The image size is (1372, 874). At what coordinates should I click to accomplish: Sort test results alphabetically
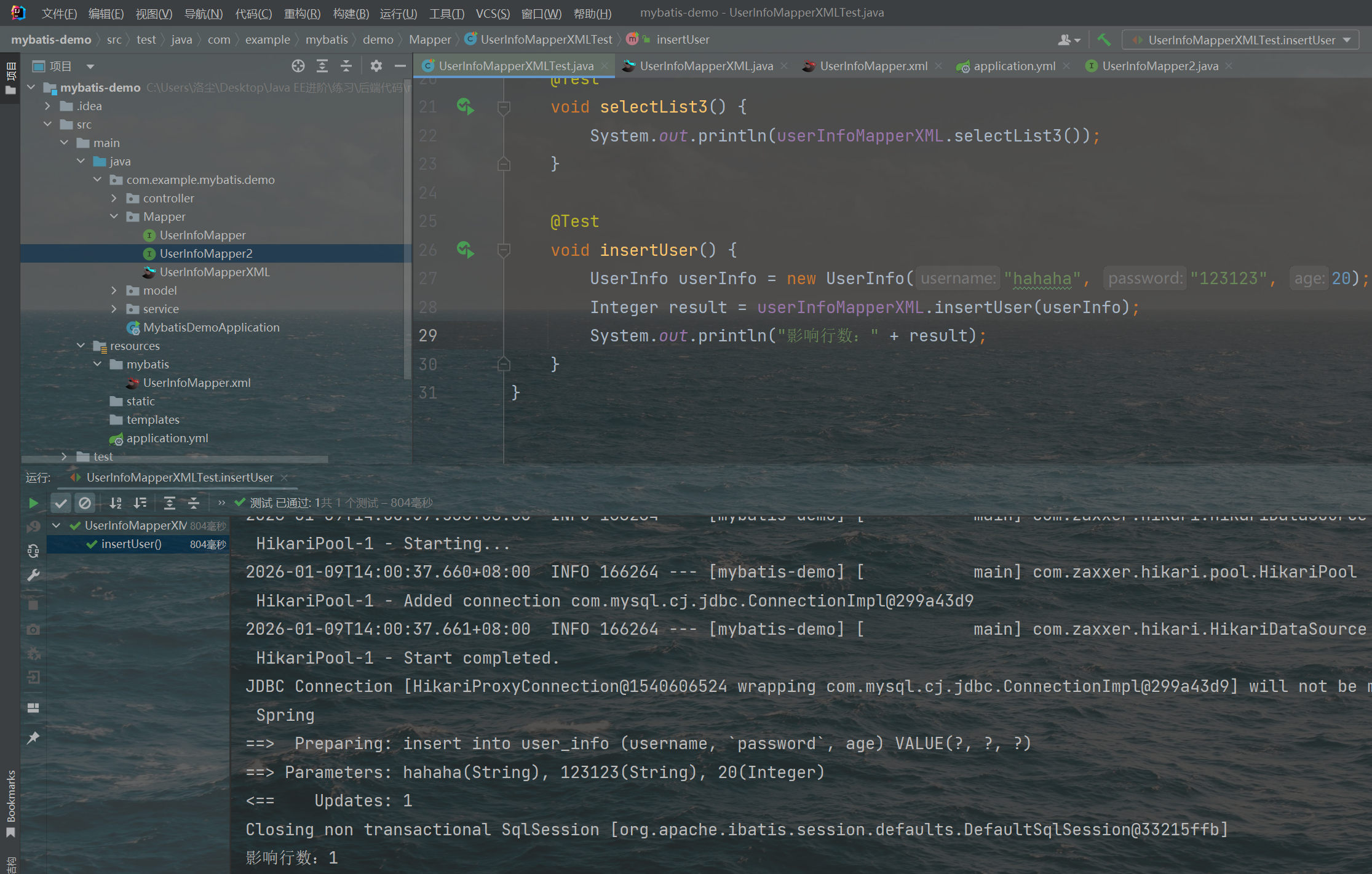pos(116,503)
